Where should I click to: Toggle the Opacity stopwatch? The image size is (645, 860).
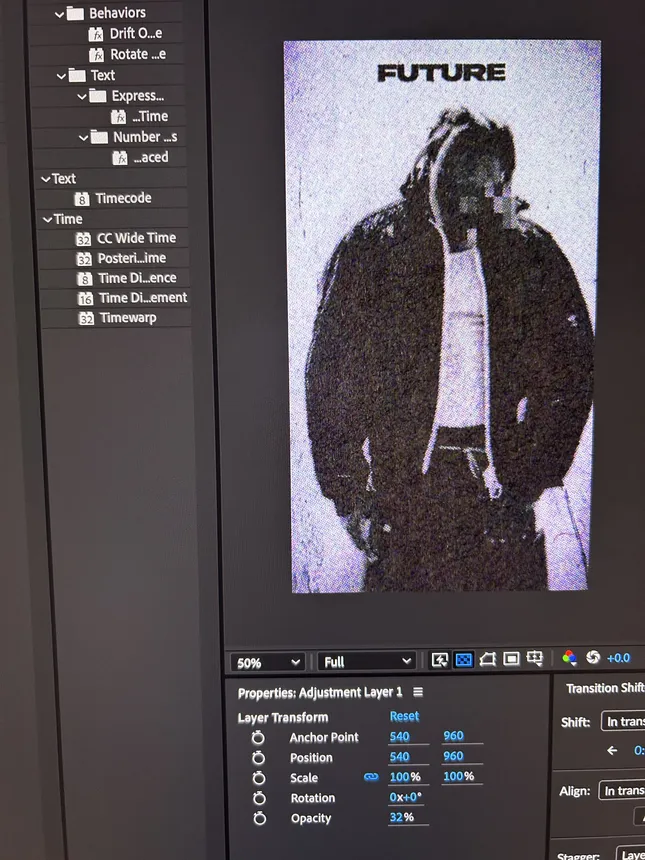pos(259,818)
